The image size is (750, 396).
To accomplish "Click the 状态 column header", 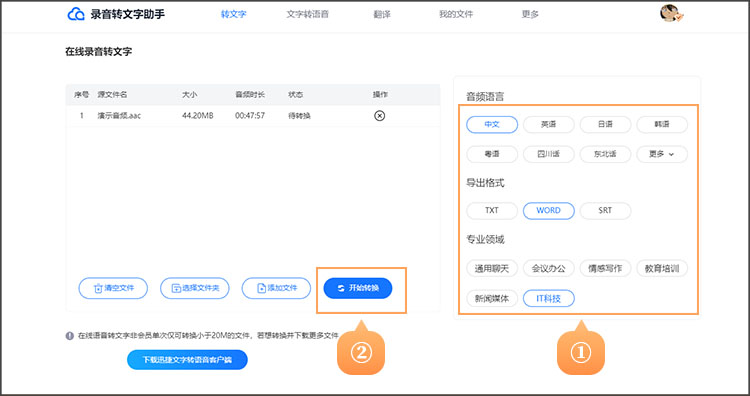I will (296, 95).
